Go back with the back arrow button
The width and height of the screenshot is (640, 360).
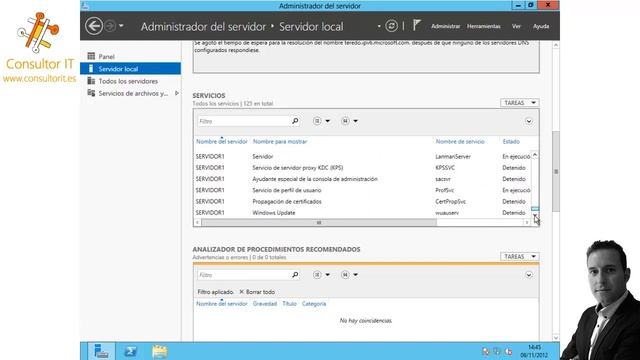[94, 26]
